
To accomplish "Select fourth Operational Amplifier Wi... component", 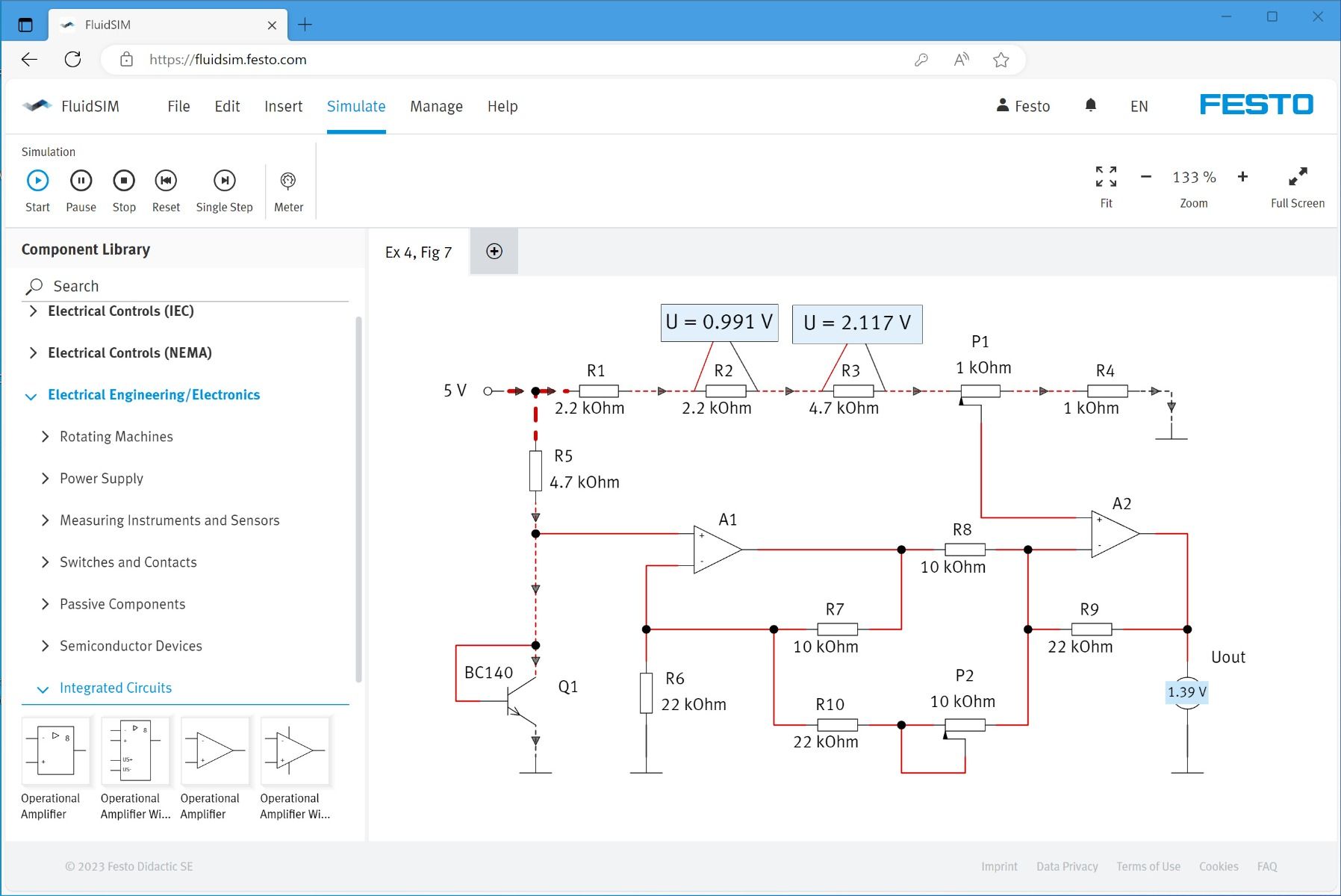I will [x=295, y=751].
